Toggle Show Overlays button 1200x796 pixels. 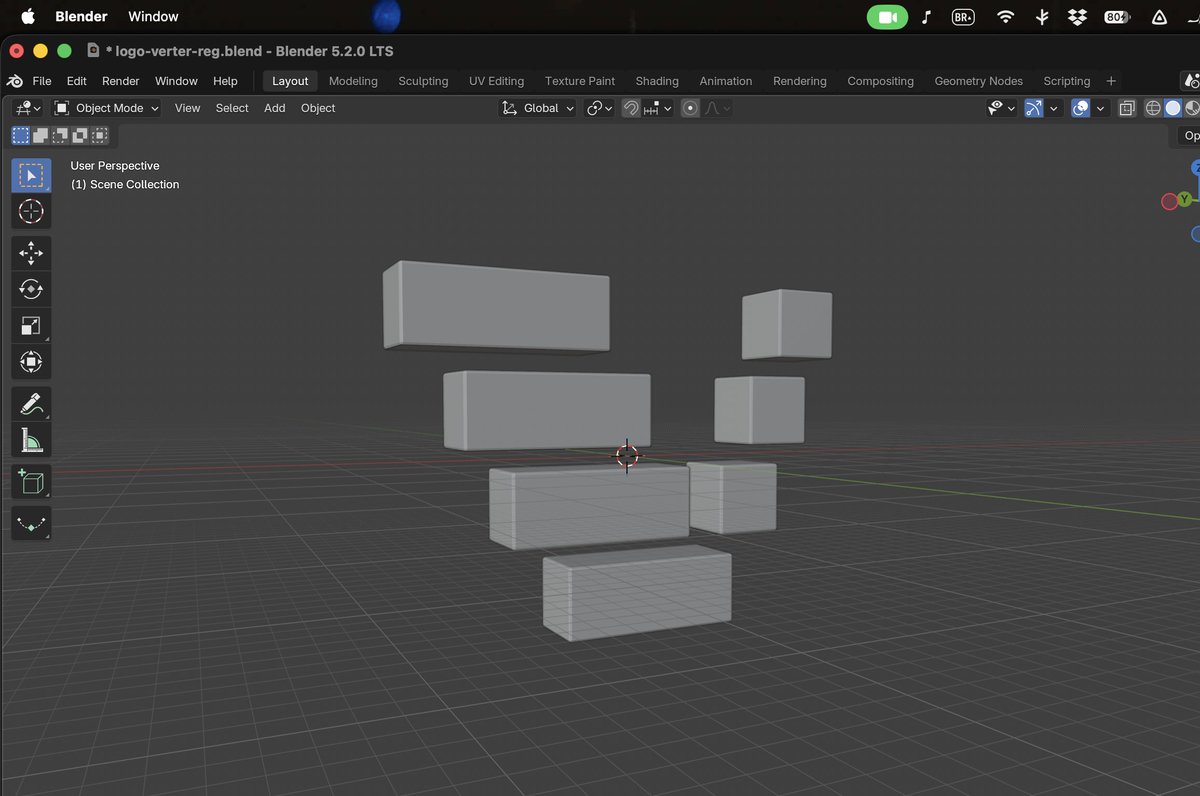(1080, 108)
